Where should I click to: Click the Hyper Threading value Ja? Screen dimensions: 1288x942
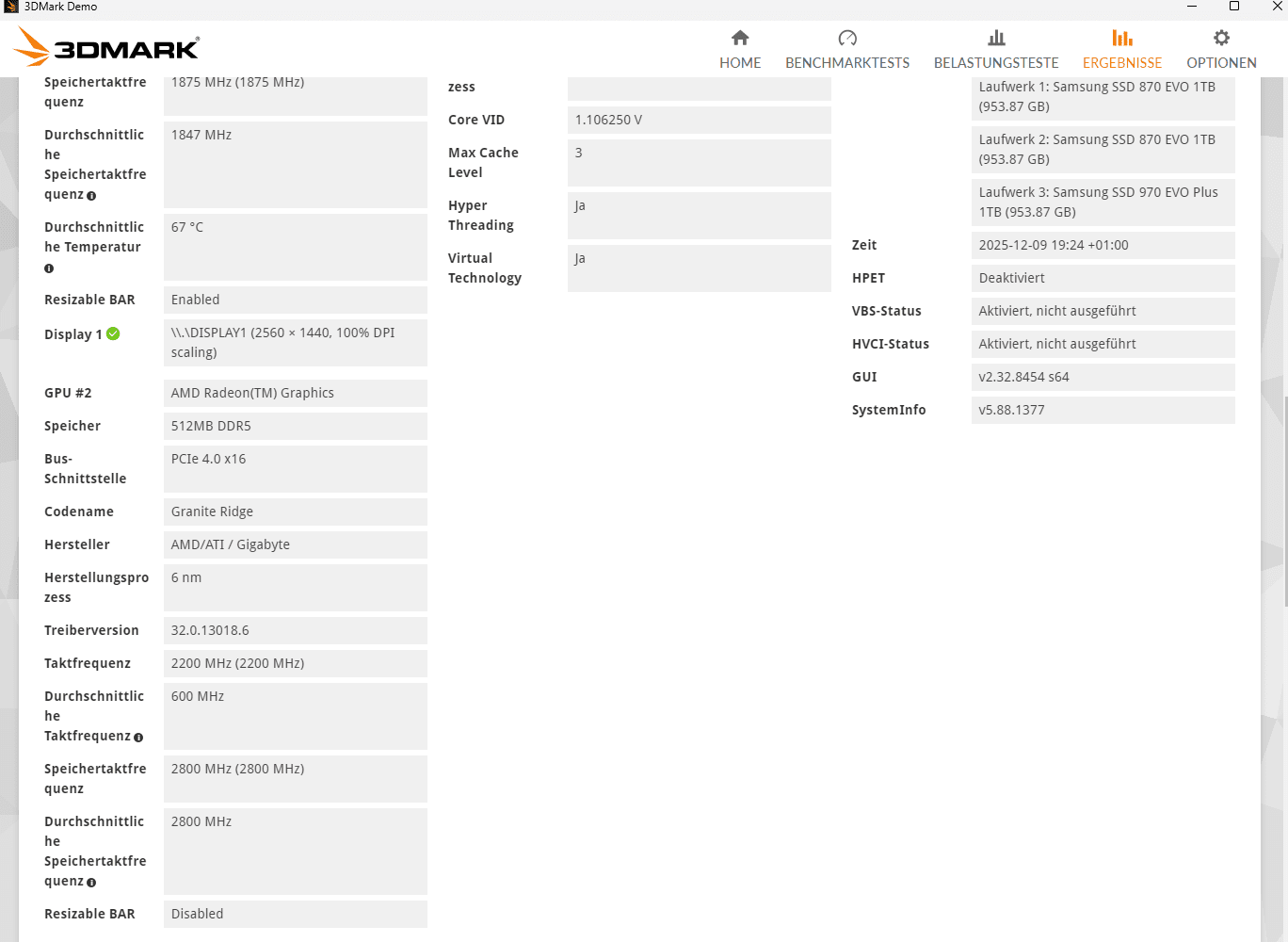point(700,216)
